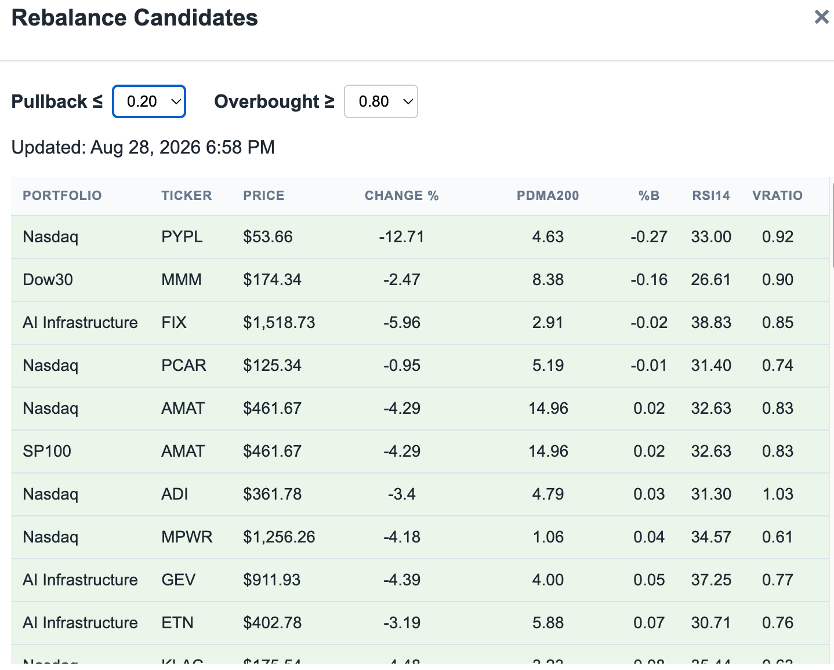The width and height of the screenshot is (834, 670).
Task: Click the 37.25 RSI14 value
Action: tap(711, 580)
